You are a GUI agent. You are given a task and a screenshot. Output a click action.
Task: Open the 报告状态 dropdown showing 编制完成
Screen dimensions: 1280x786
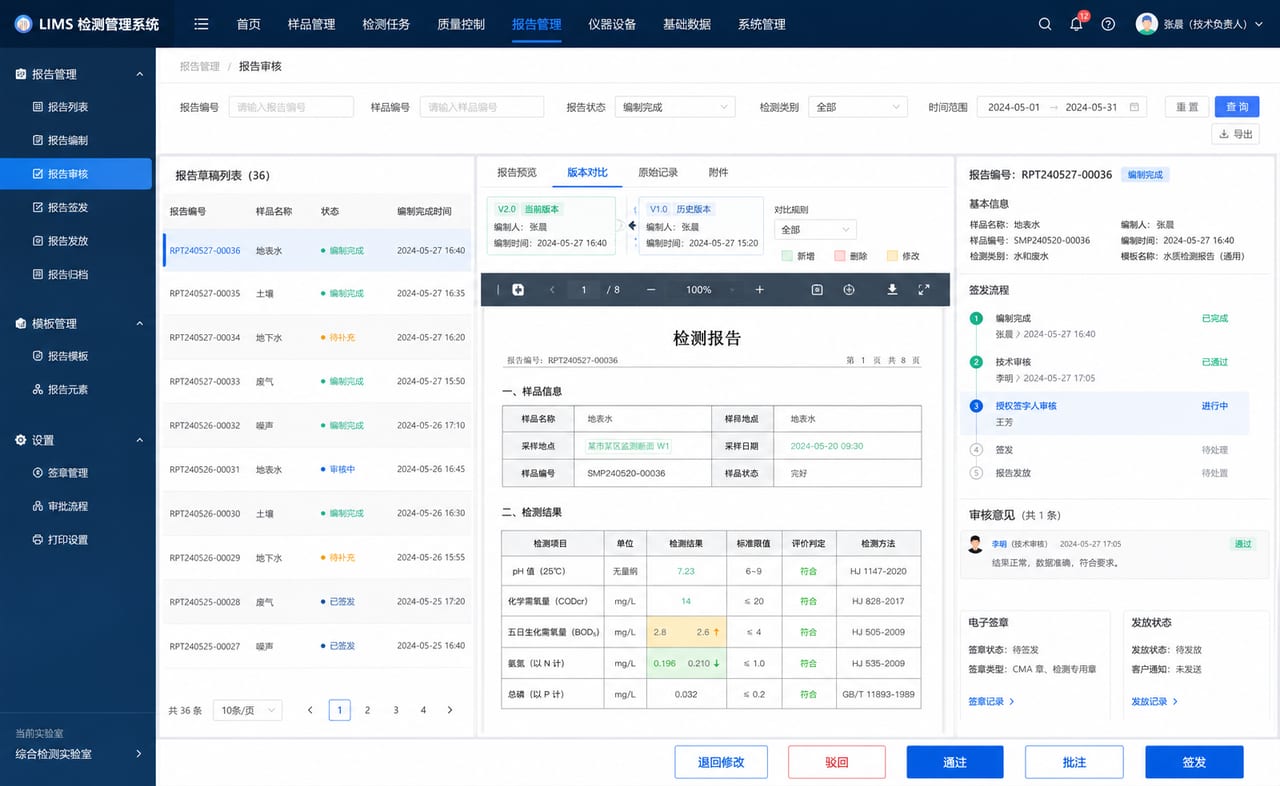(674, 107)
